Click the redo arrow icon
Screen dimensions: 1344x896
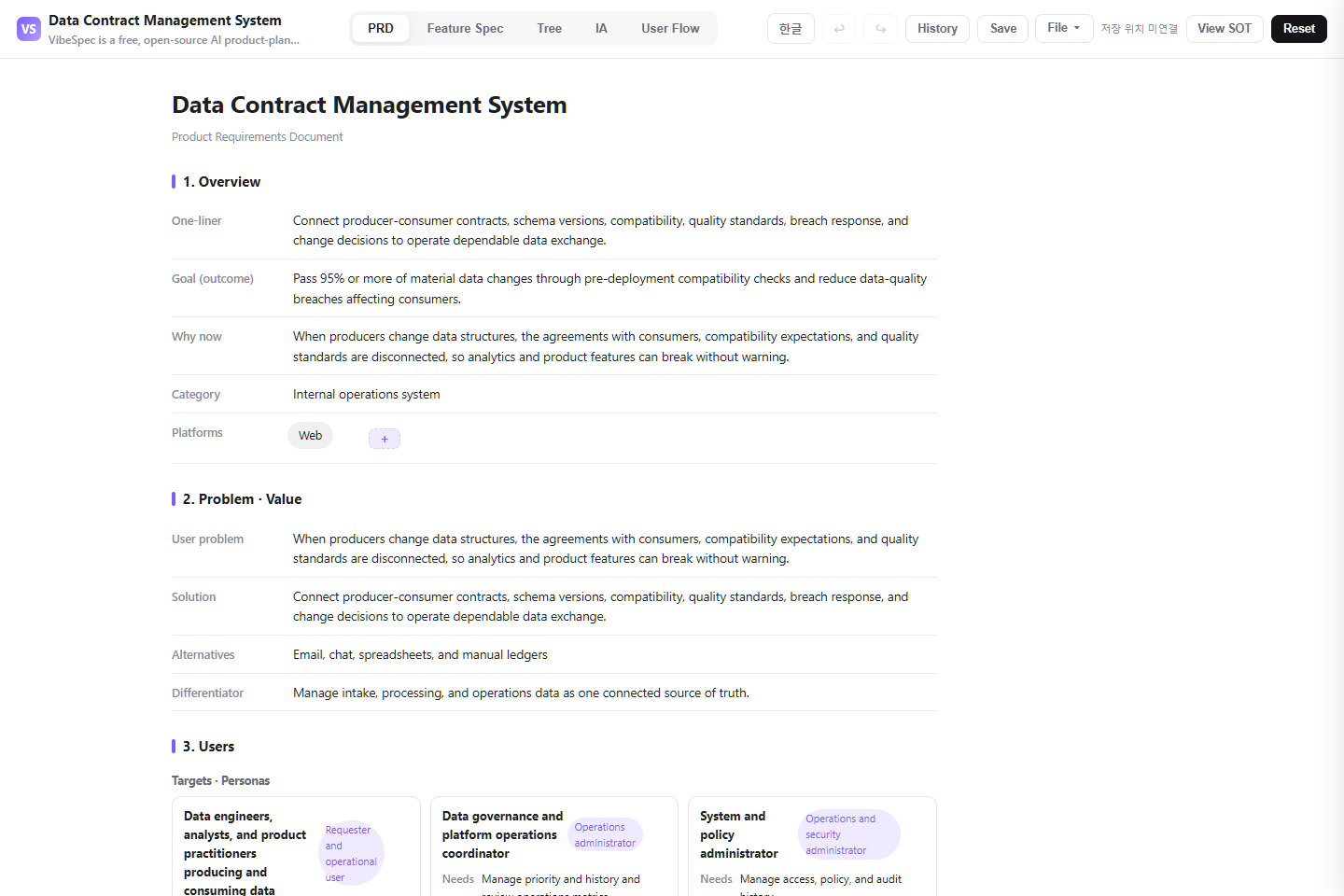pyautogui.click(x=880, y=29)
